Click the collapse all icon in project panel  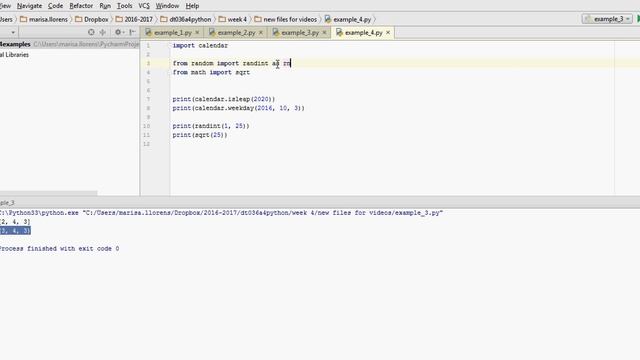coord(103,32)
